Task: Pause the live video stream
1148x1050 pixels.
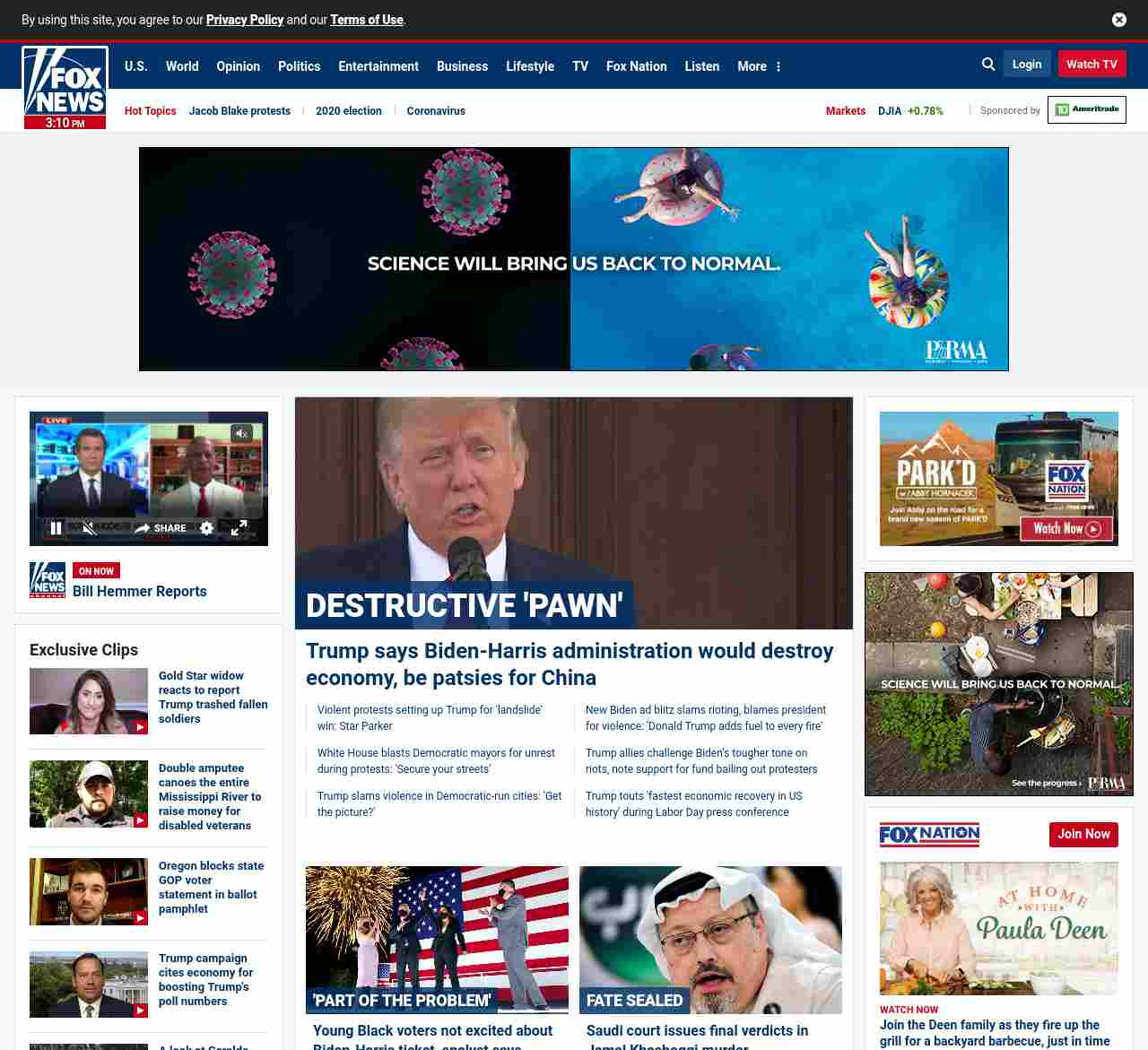Action: (x=56, y=528)
